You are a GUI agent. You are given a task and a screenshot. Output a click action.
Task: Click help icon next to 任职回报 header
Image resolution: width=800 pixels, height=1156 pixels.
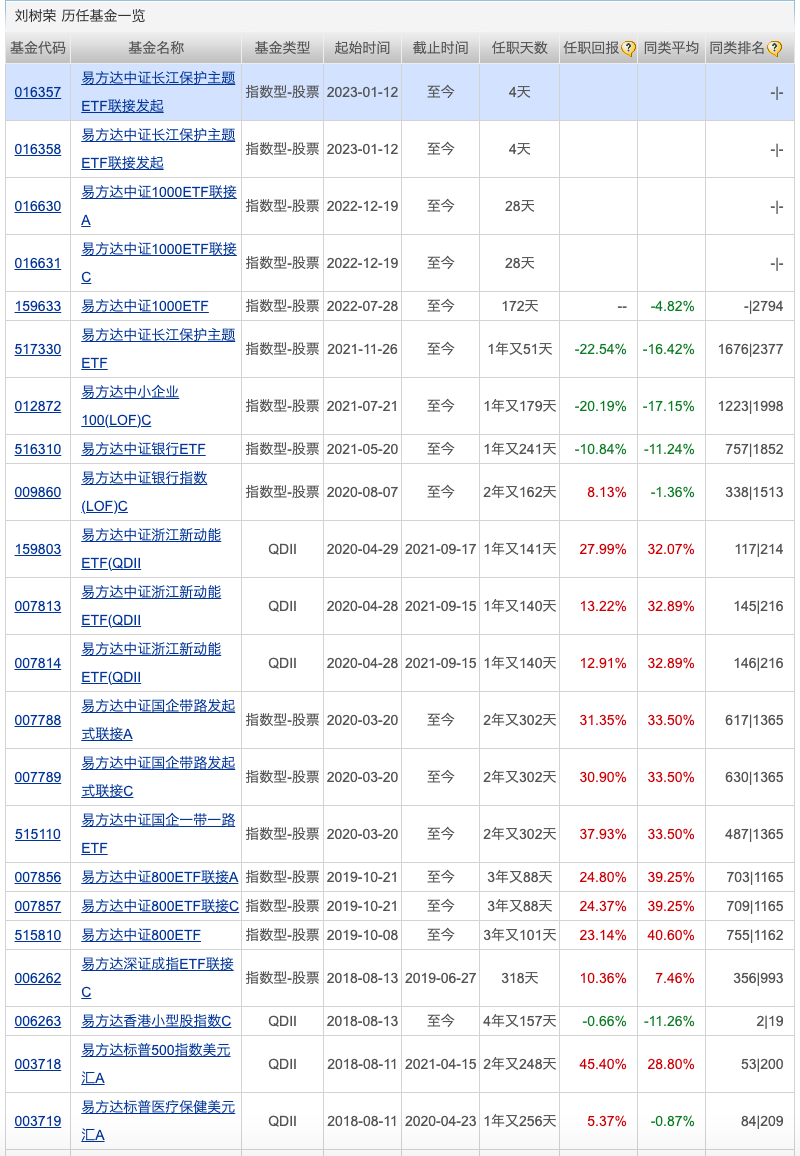pos(628,49)
